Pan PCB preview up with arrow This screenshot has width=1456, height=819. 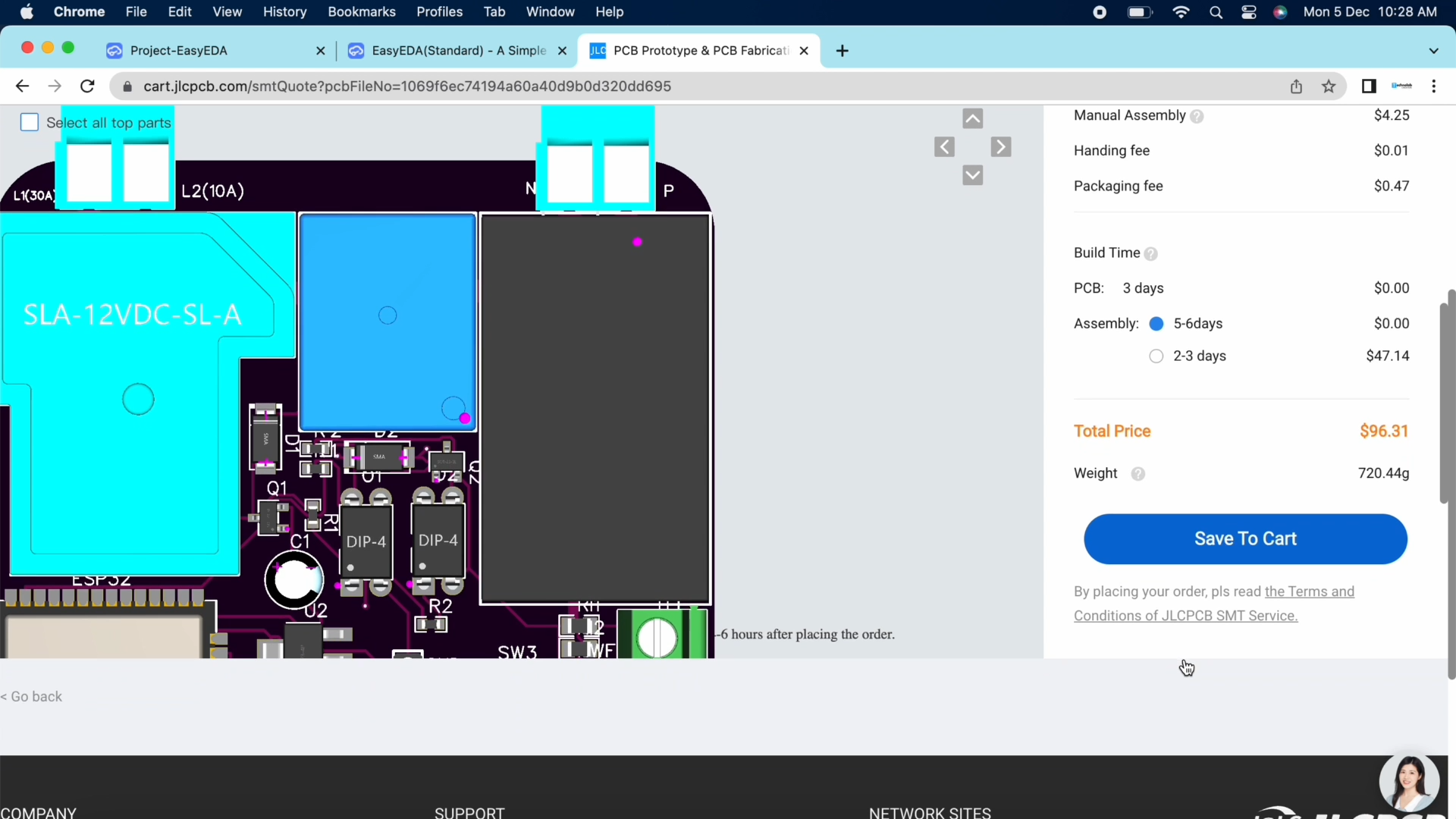coord(972,118)
